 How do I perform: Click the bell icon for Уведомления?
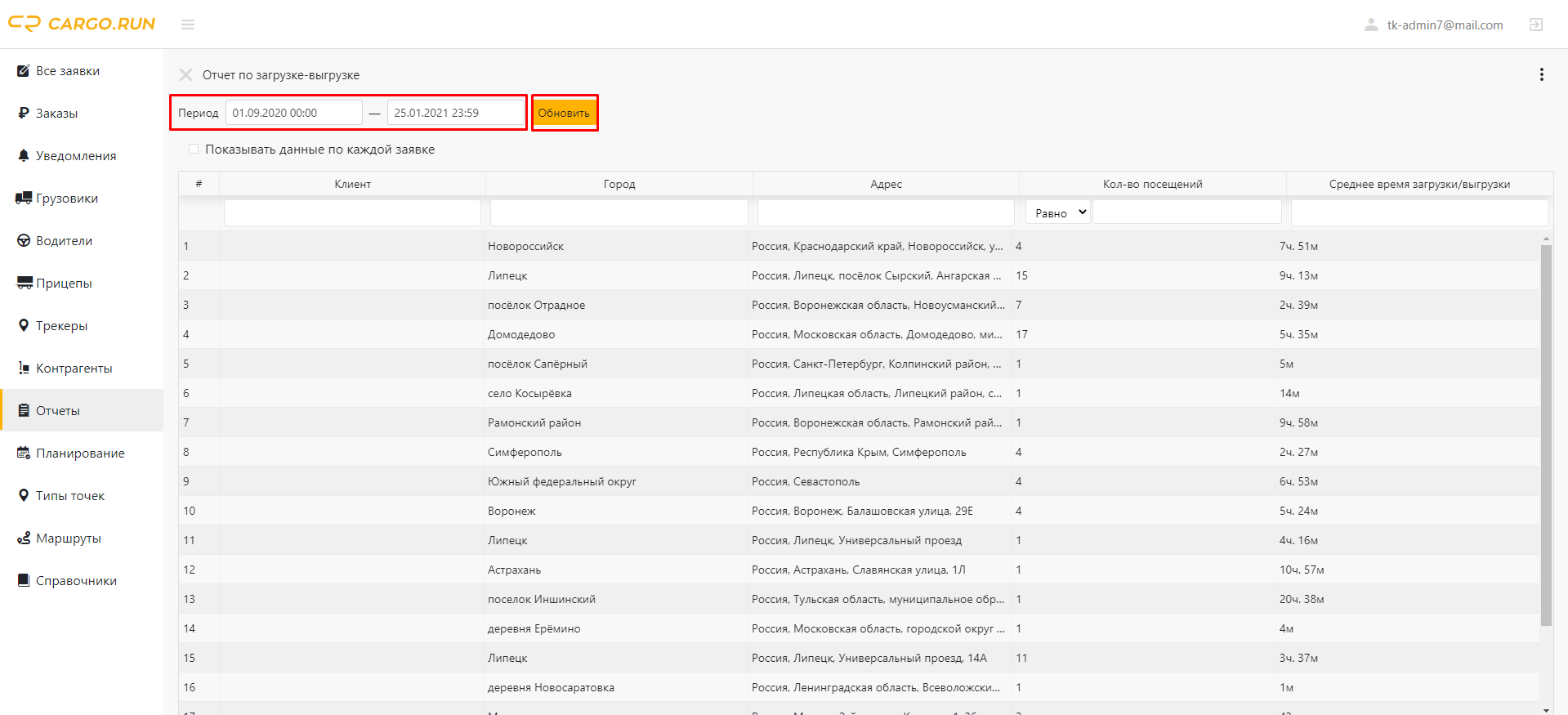coord(24,155)
